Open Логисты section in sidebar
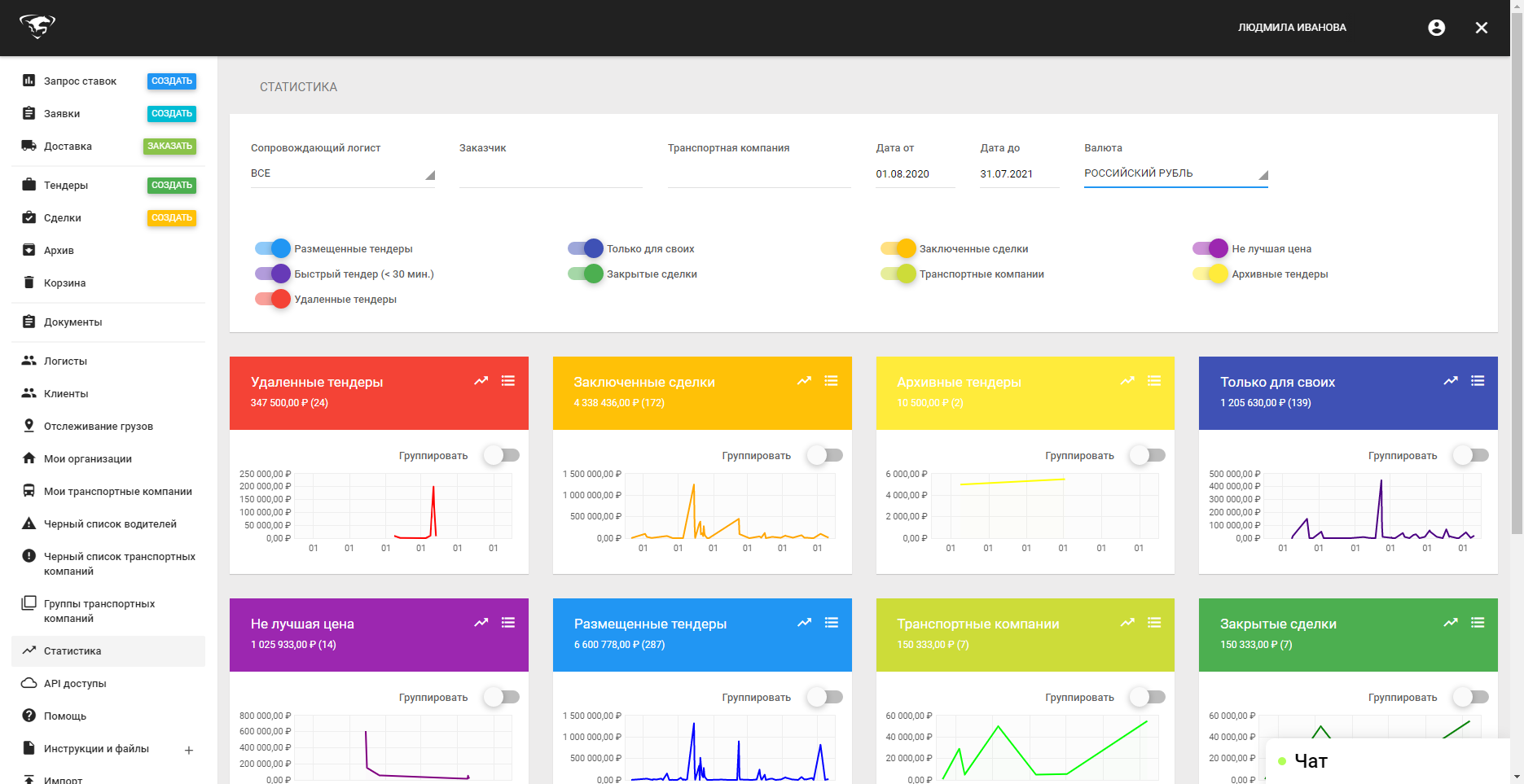 65,361
